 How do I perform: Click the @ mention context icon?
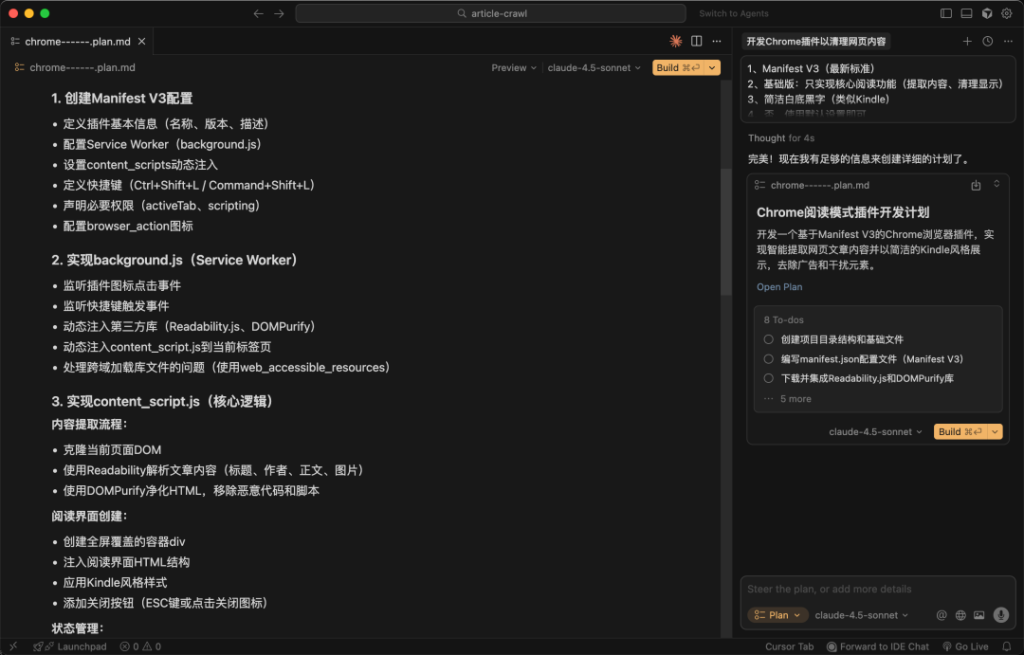point(941,615)
